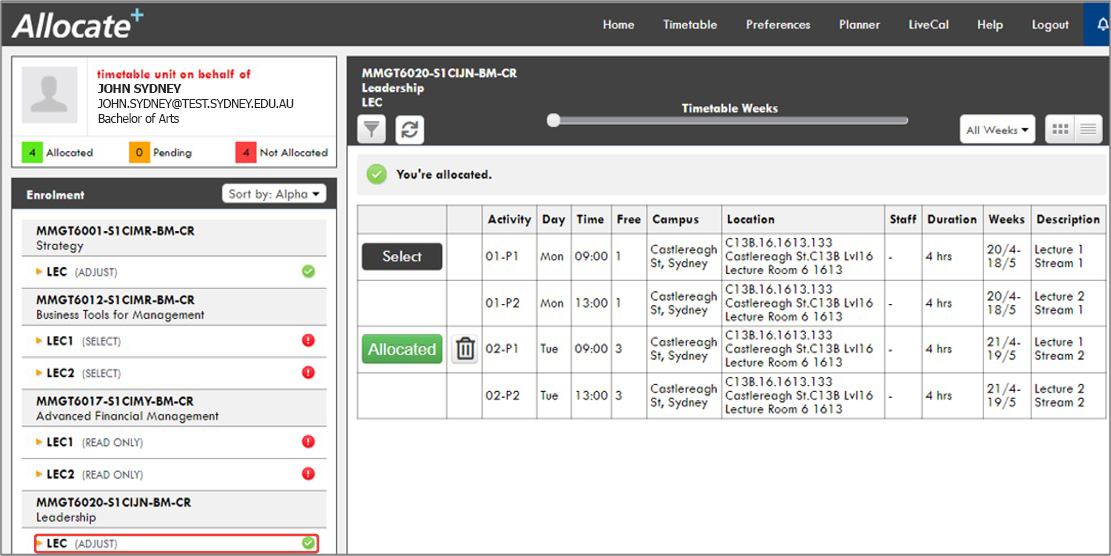Click green check icon on MMGT6001 LEC

coord(308,271)
